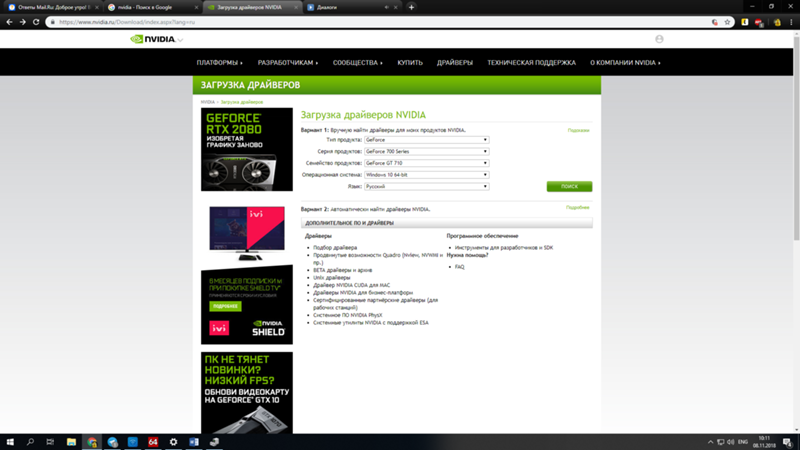Open Settings gear on the taskbar
The height and width of the screenshot is (450, 800).
(173, 442)
